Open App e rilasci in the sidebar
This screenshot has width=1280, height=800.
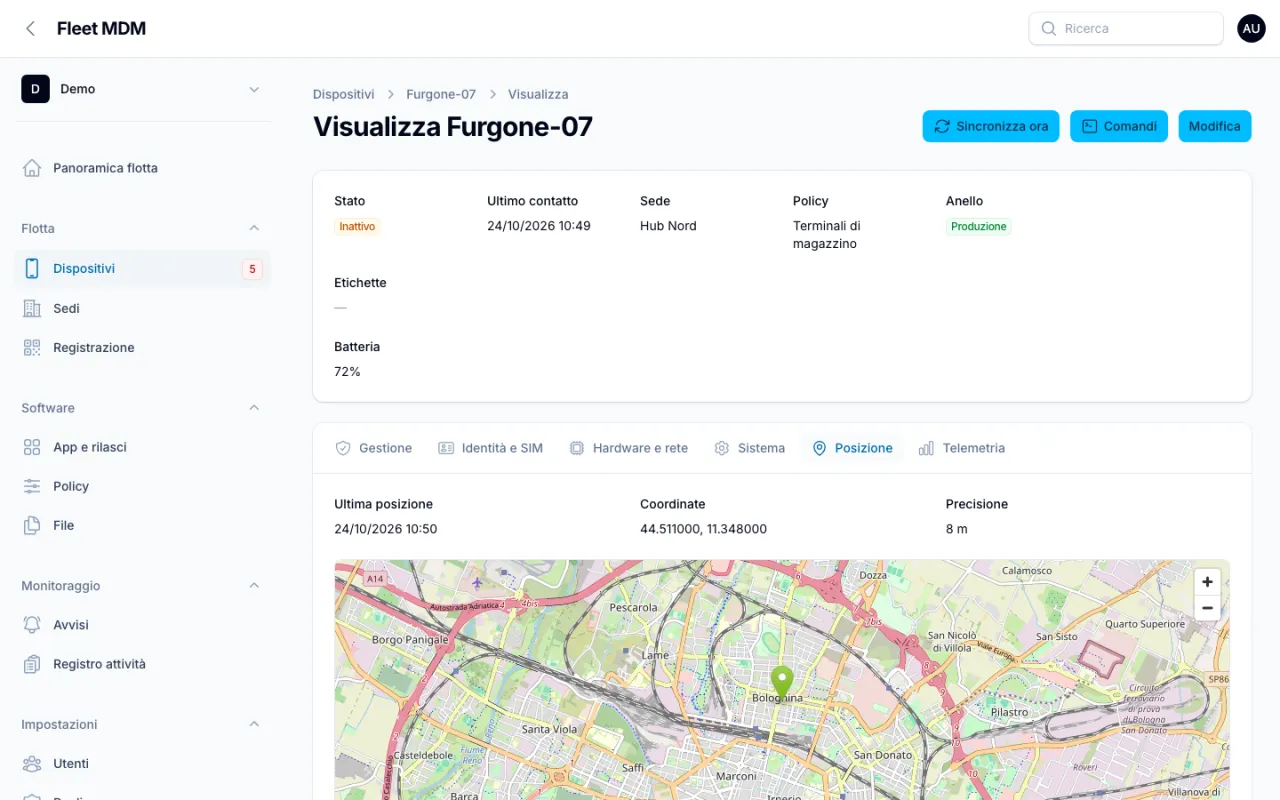click(142, 448)
